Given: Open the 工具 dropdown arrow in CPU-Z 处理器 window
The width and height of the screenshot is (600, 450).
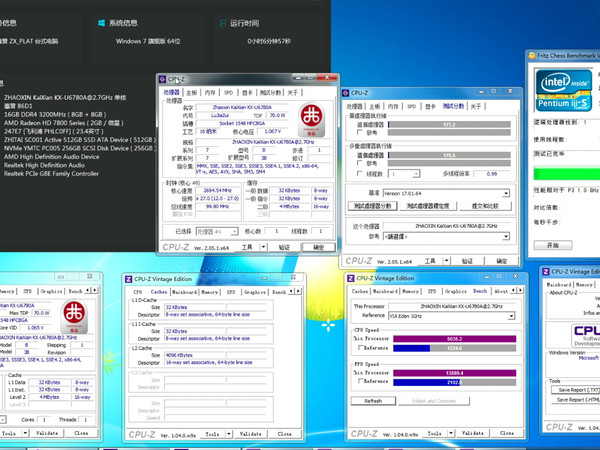Looking at the screenshot, I should click(x=263, y=247).
